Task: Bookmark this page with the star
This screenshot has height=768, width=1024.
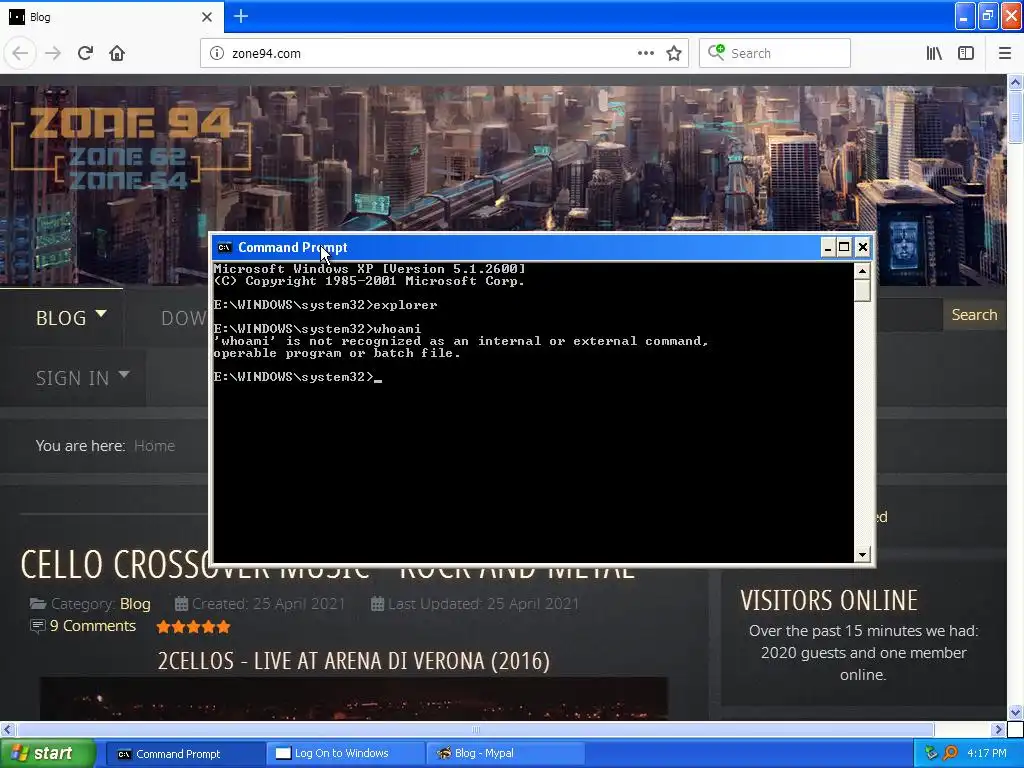Action: (x=674, y=53)
